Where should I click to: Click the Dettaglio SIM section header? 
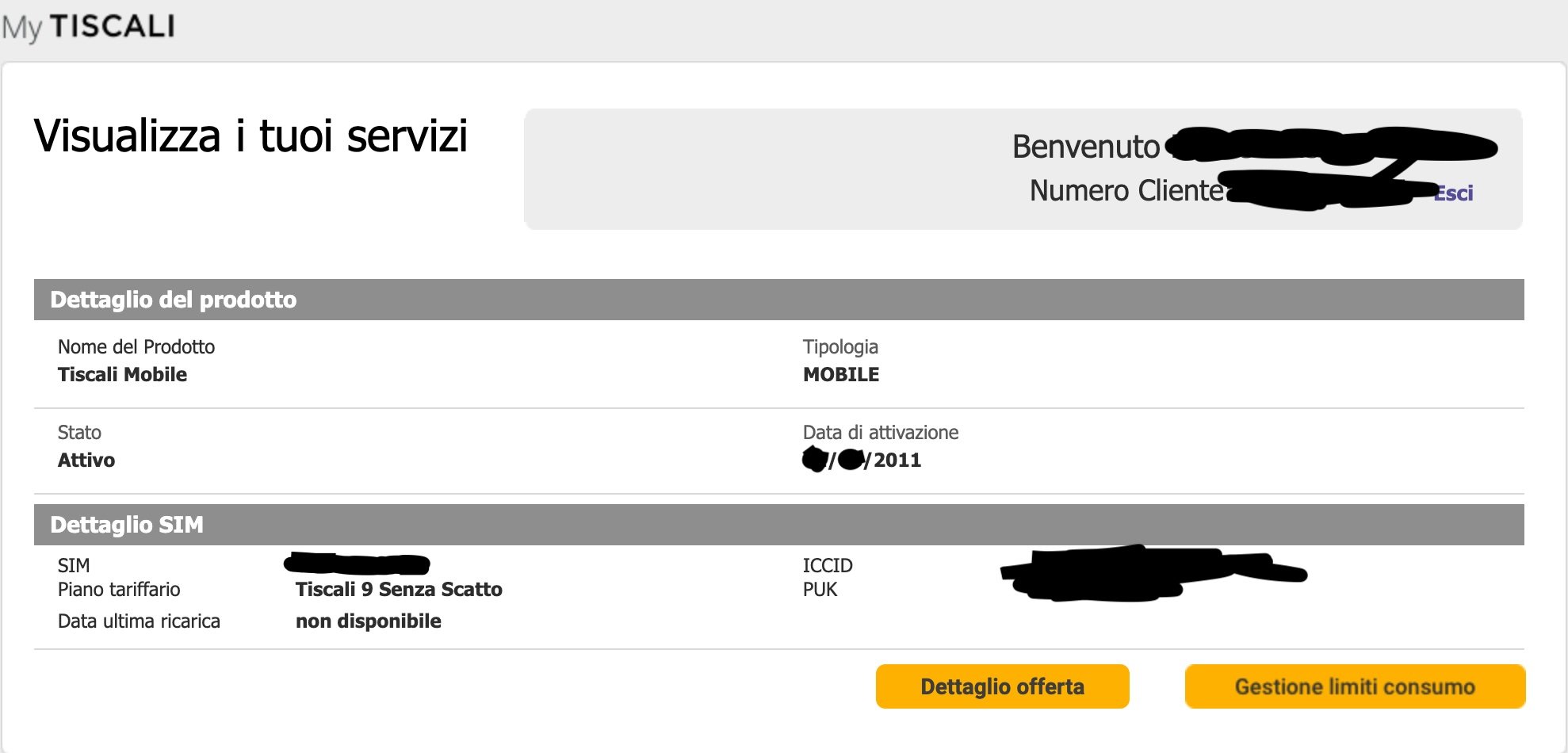point(778,525)
